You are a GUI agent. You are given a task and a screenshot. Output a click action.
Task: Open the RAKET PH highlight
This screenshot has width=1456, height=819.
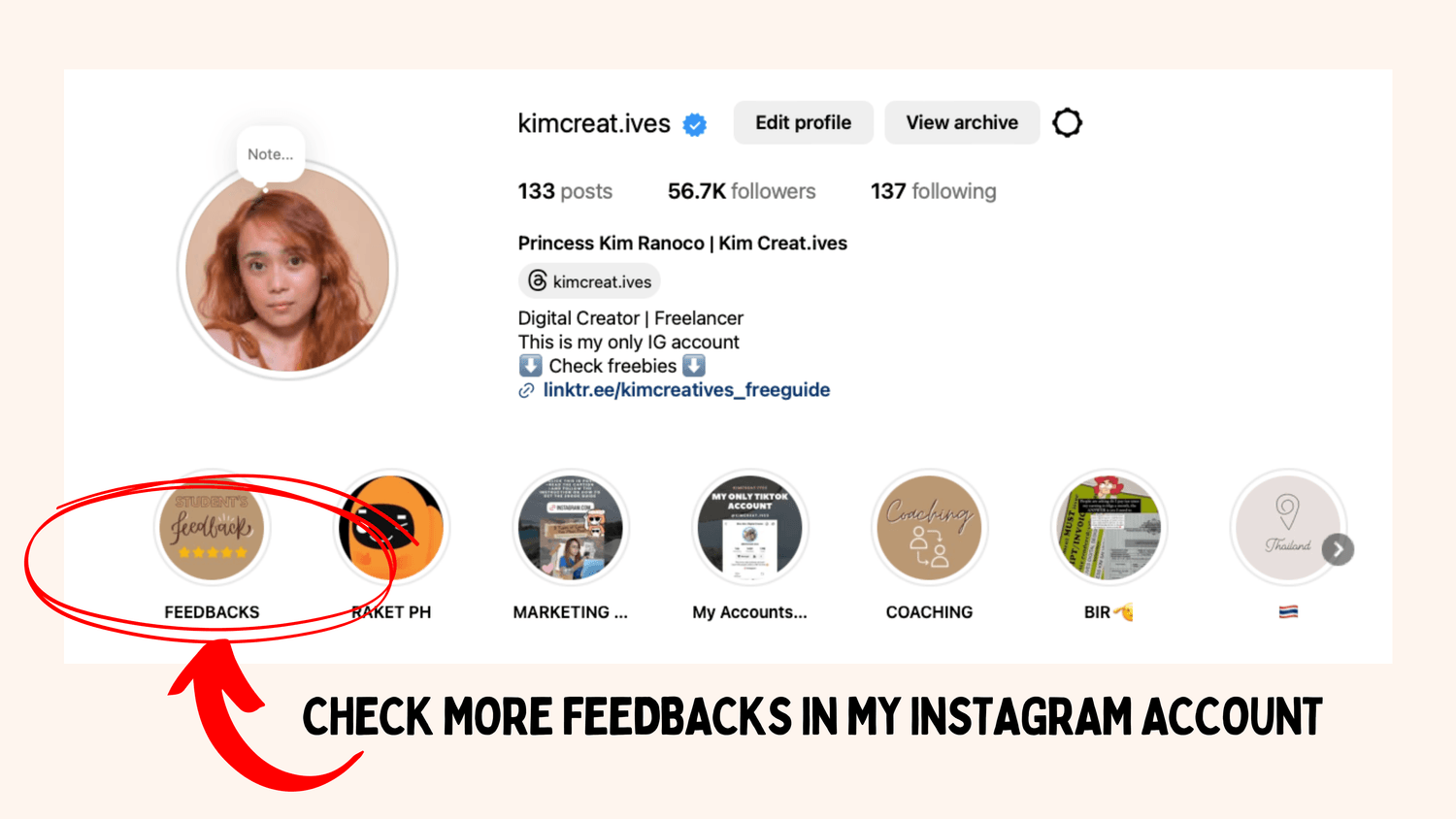(391, 527)
